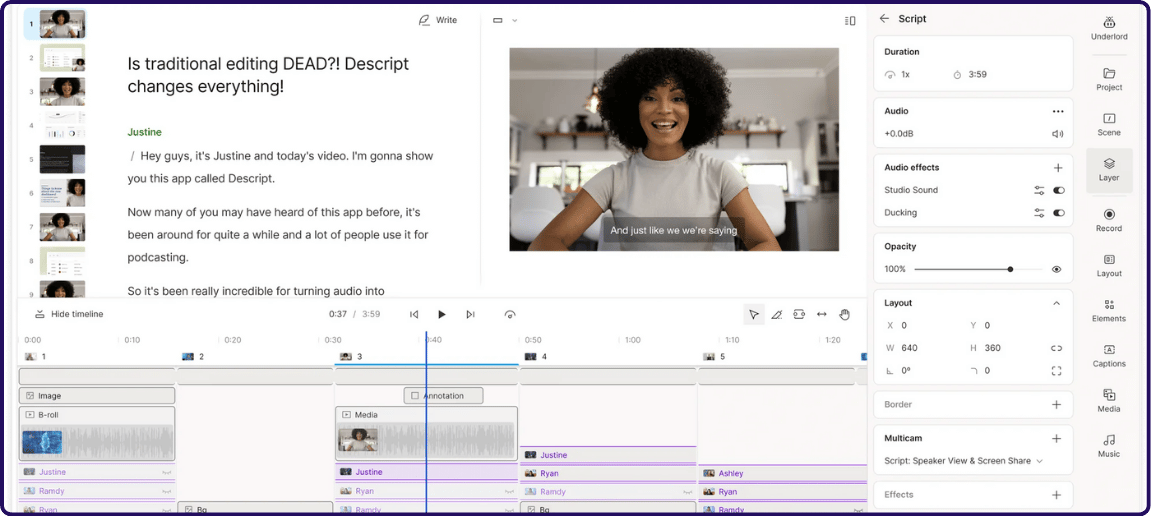The image size is (1151, 517).
Task: Click the fill-frame fullscreen layout icon
Action: [1056, 371]
